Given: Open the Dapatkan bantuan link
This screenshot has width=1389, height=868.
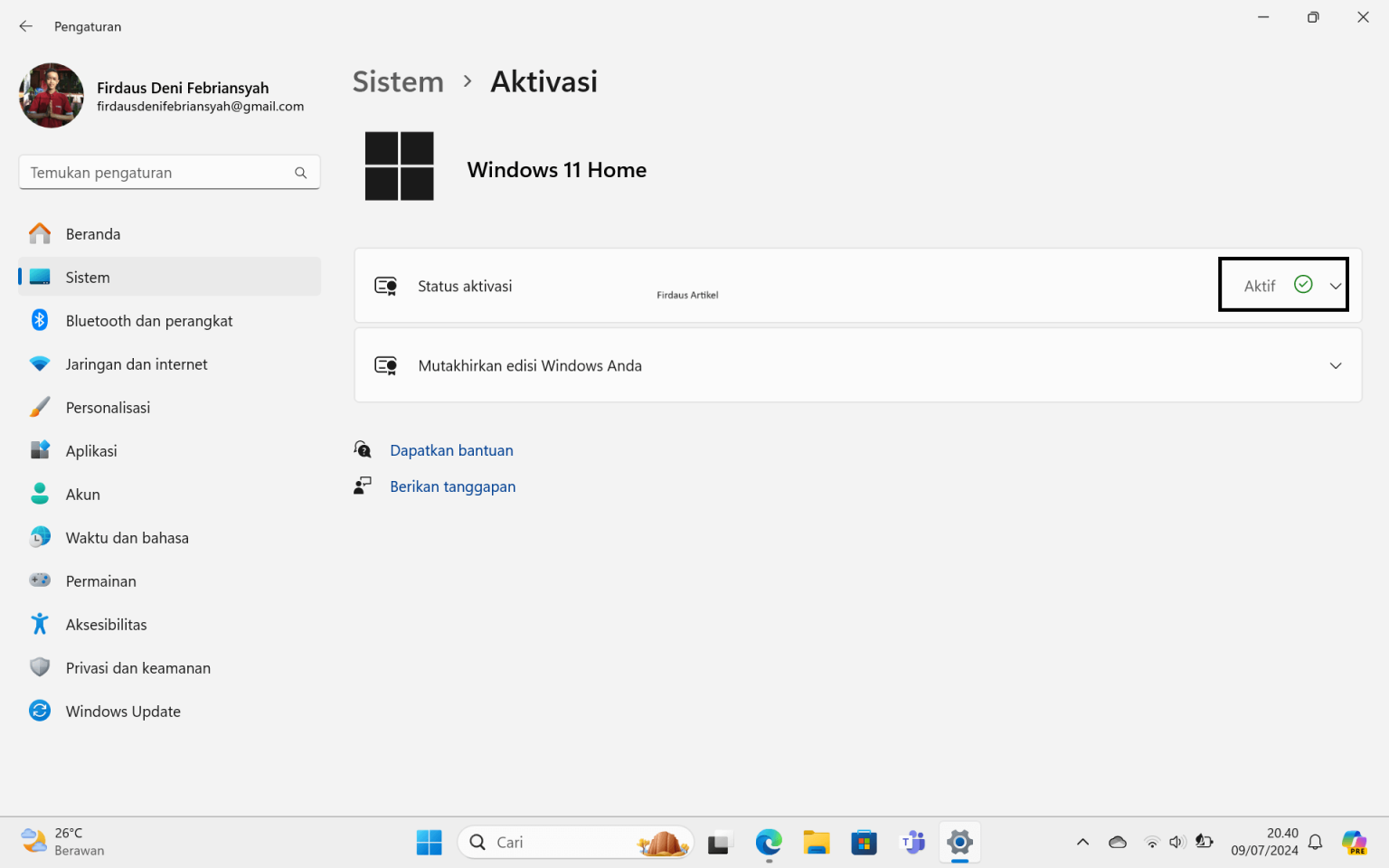Looking at the screenshot, I should 451,450.
